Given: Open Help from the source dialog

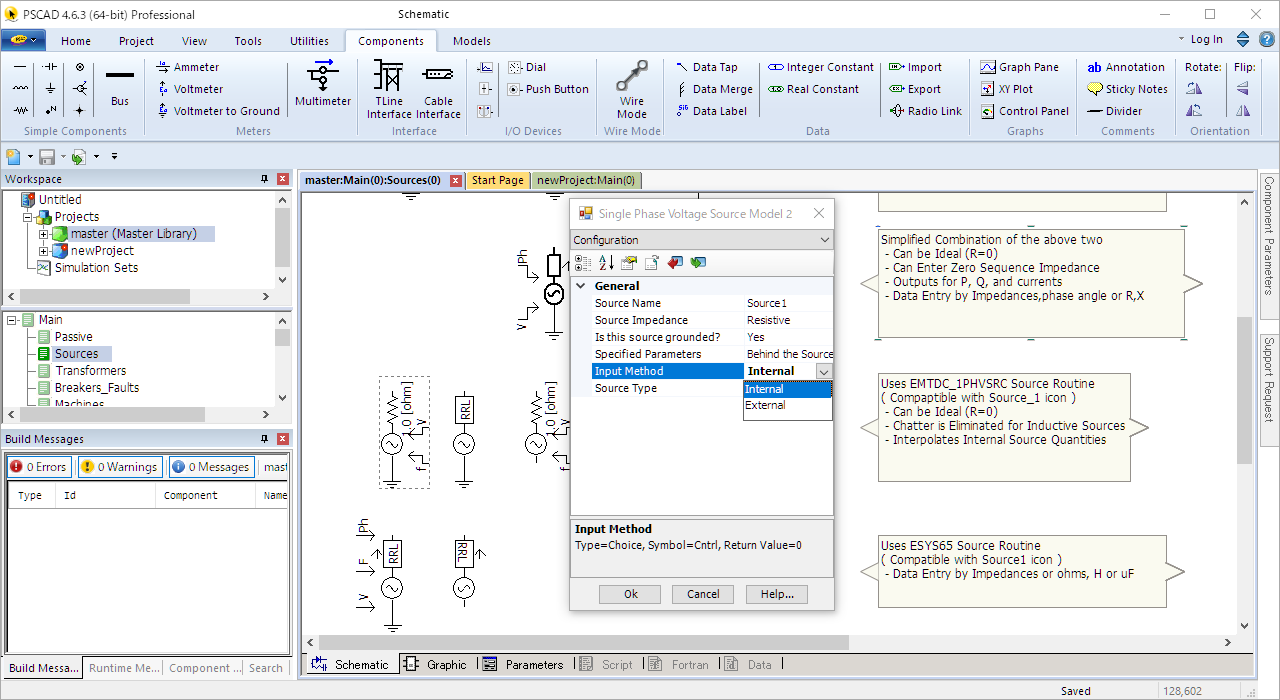Looking at the screenshot, I should click(776, 594).
